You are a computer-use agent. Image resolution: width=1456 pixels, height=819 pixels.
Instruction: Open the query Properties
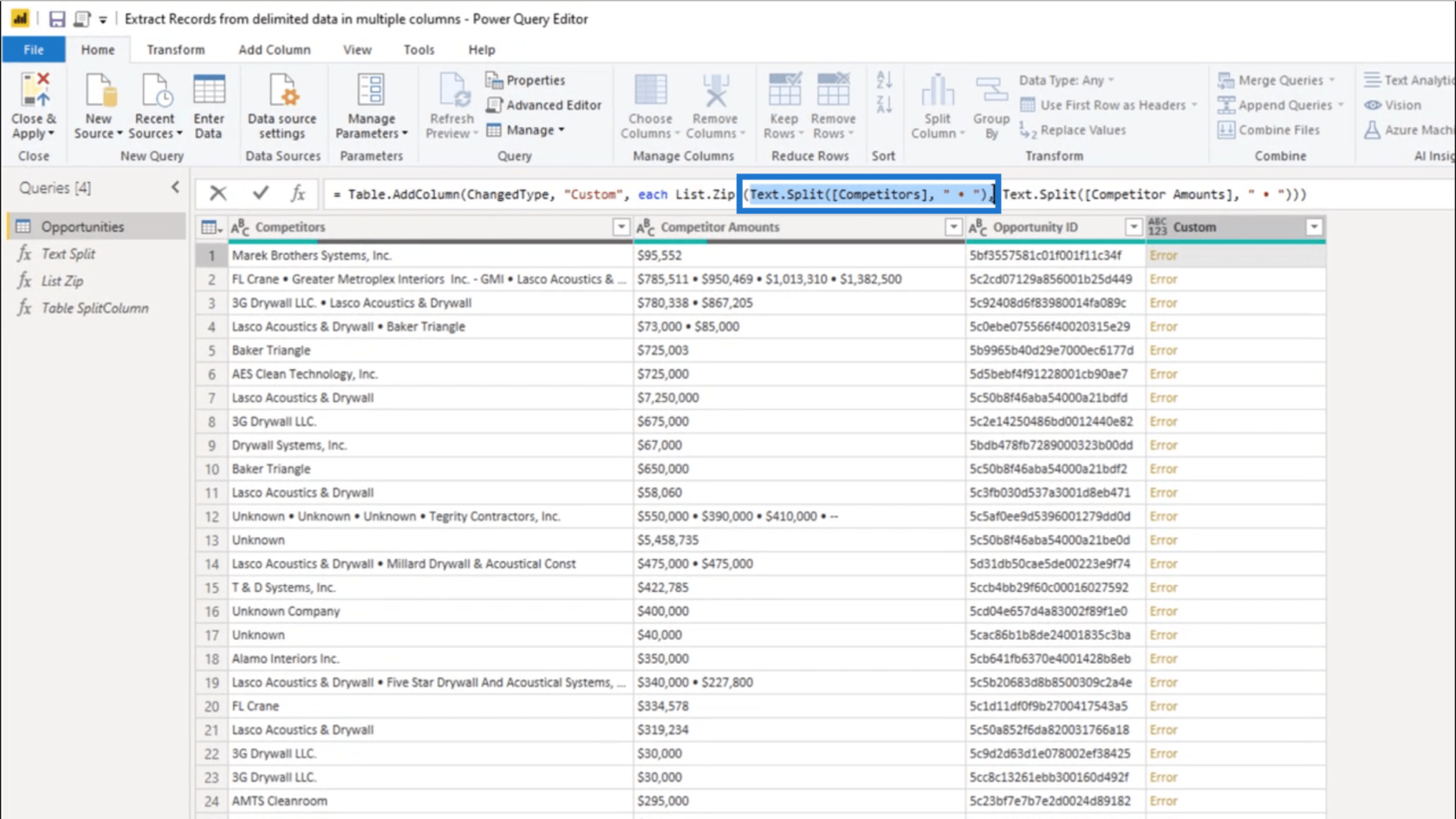click(x=526, y=80)
